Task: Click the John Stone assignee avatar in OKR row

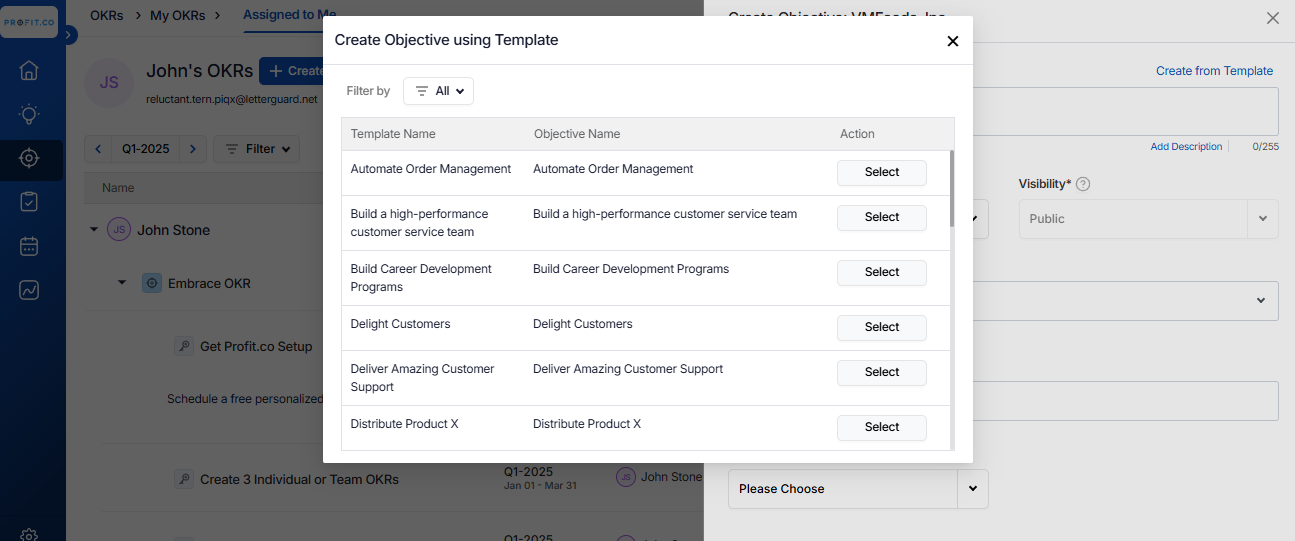Action: point(626,478)
